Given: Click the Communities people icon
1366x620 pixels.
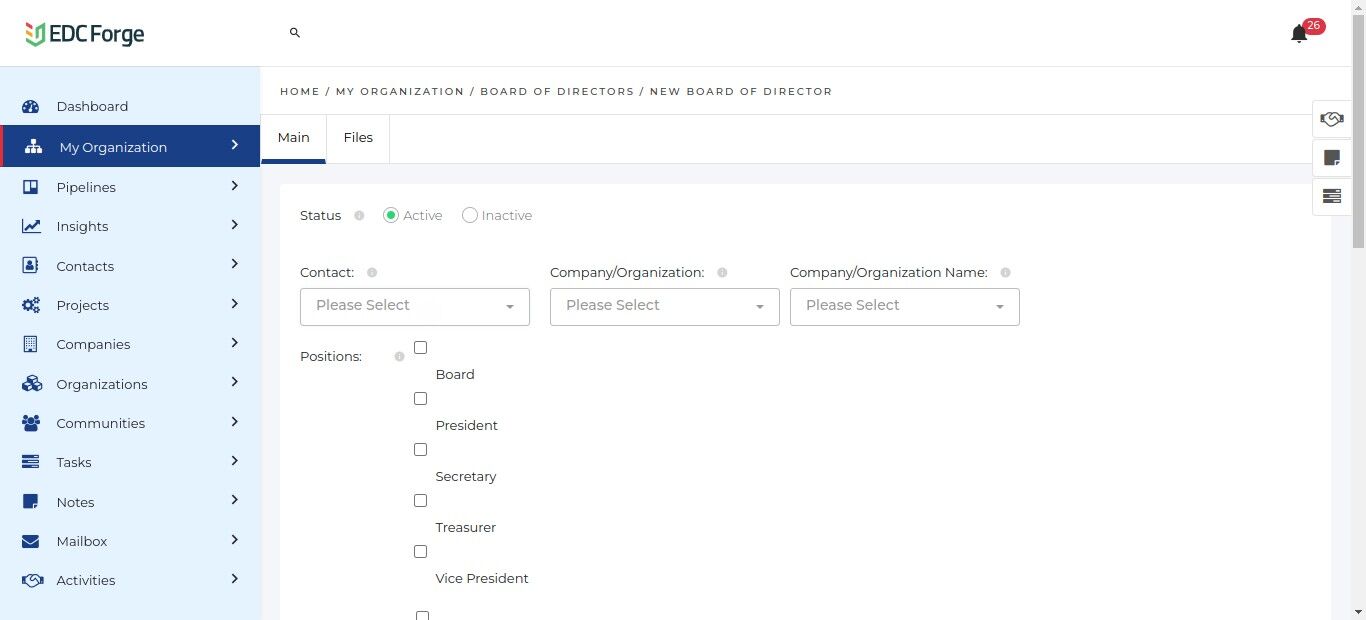Looking at the screenshot, I should tap(31, 423).
